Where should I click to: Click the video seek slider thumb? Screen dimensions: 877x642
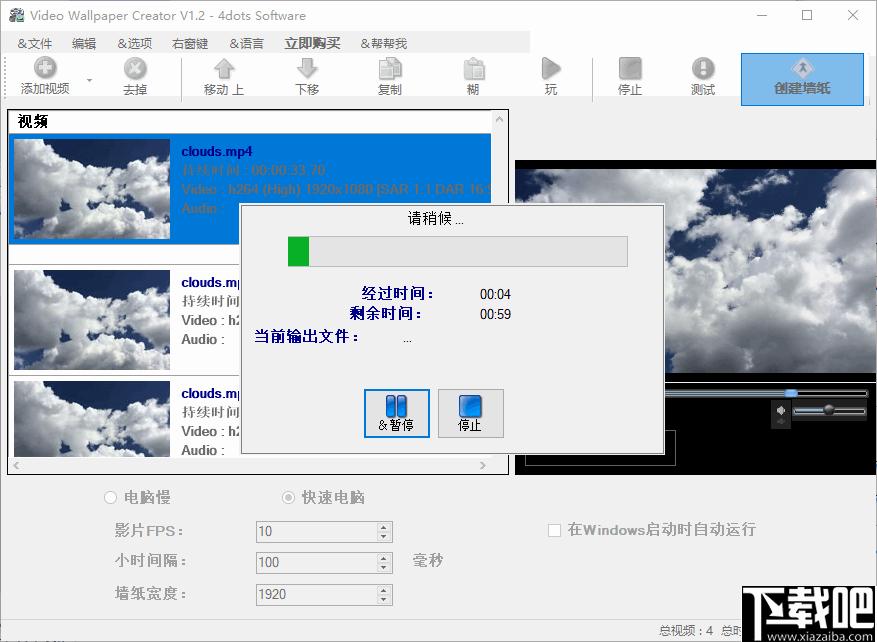(x=791, y=394)
